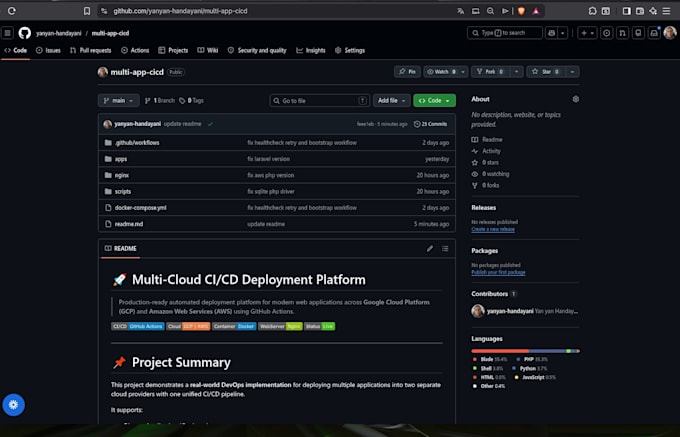Open the 0 Tags link
680x437 pixels.
coord(191,101)
